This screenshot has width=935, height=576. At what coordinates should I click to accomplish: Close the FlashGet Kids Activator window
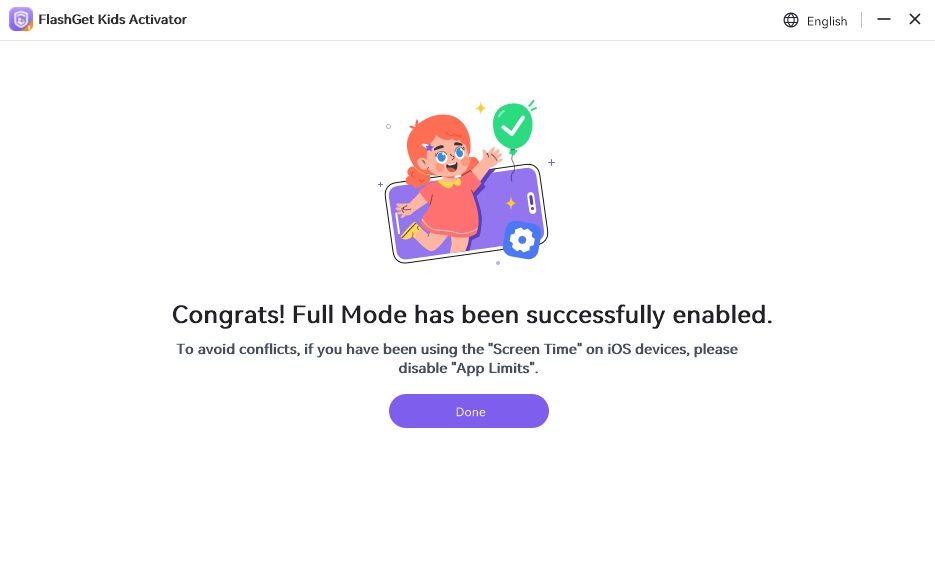pyautogui.click(x=914, y=19)
